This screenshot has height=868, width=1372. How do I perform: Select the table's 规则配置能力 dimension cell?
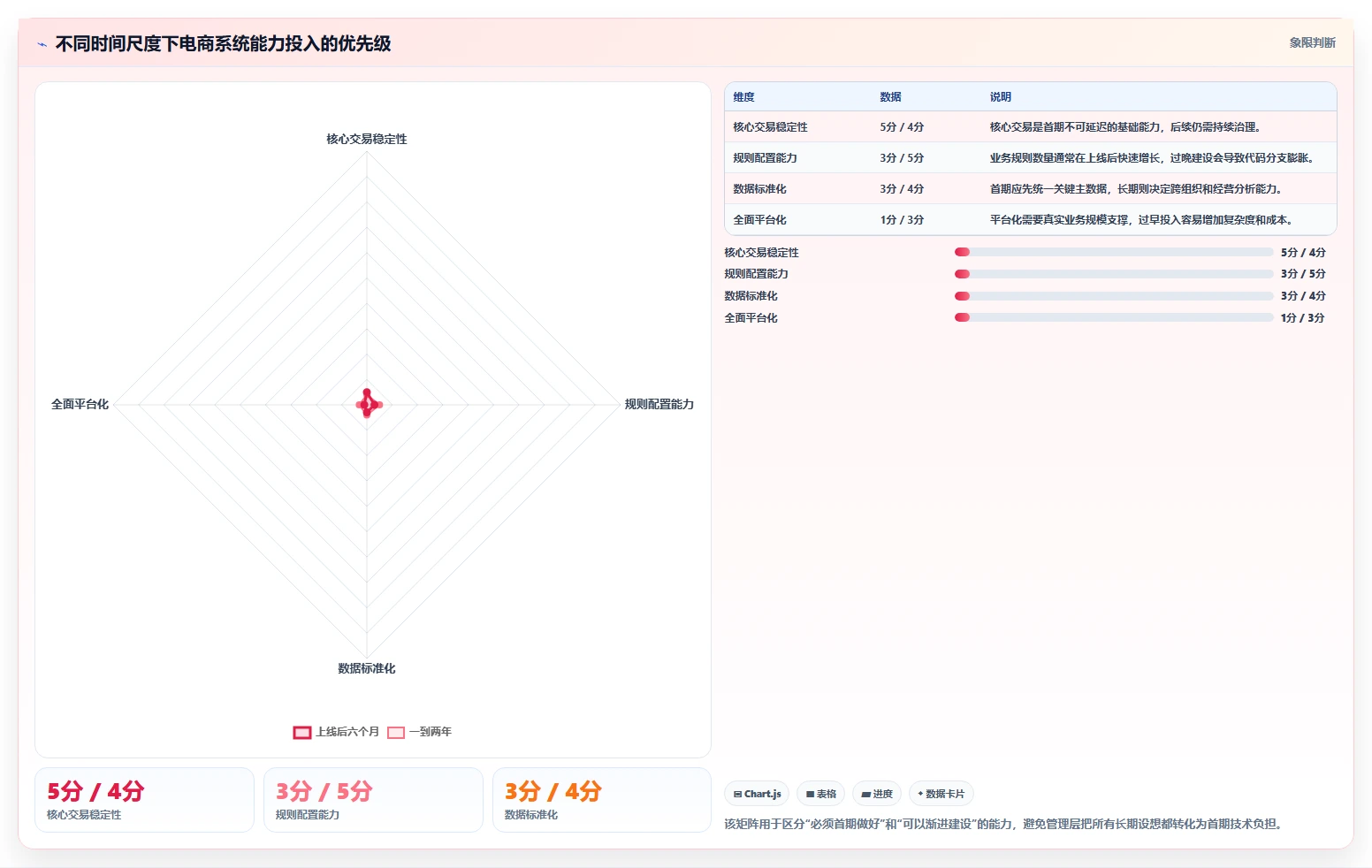[x=765, y=158]
